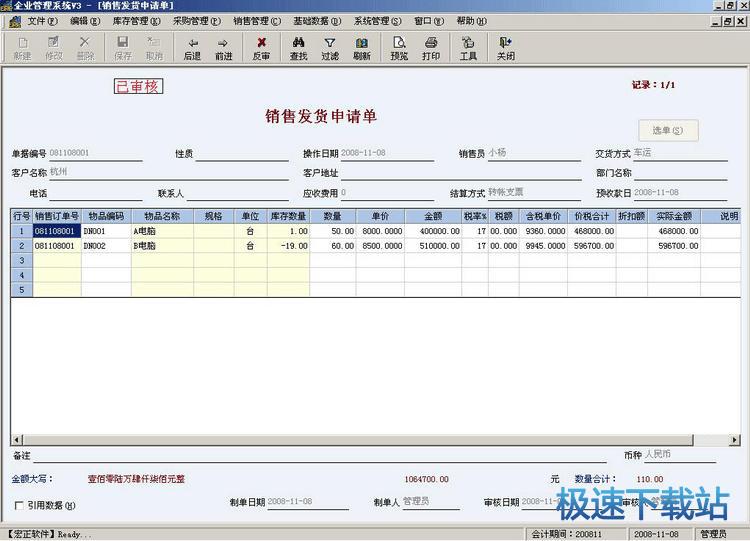This screenshot has width=750, height=541.
Task: Select the B电脑 item name cell
Action: [162, 246]
